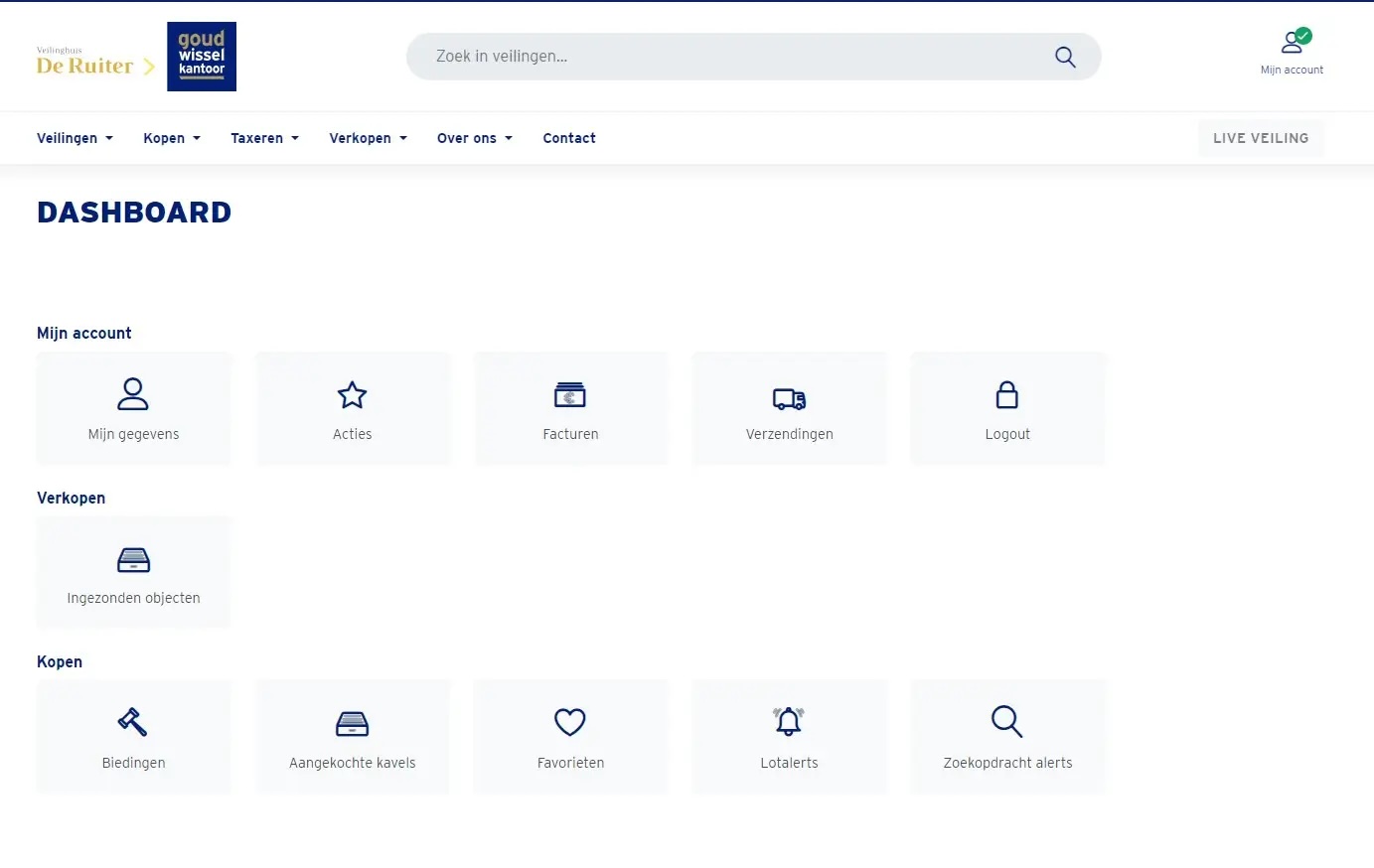Click the Acties star icon
The height and width of the screenshot is (868, 1374).
pyautogui.click(x=352, y=395)
